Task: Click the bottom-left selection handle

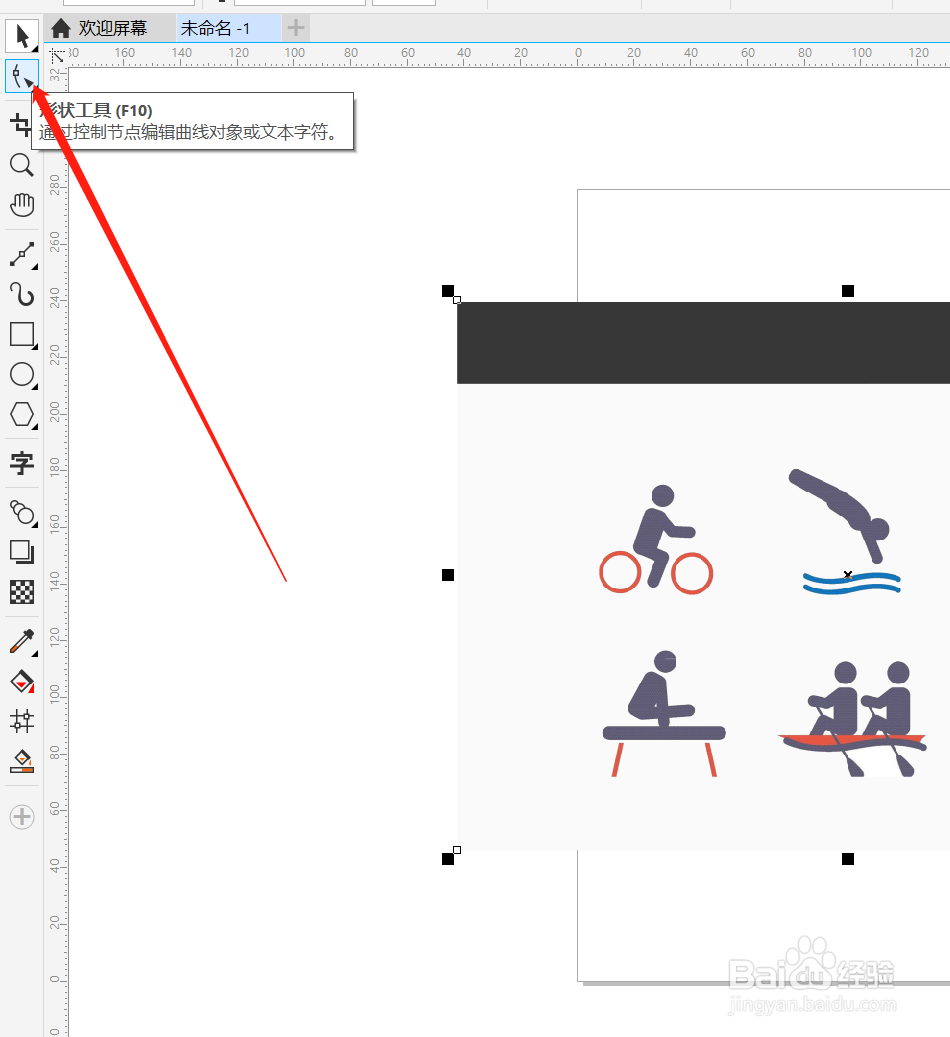Action: click(448, 859)
